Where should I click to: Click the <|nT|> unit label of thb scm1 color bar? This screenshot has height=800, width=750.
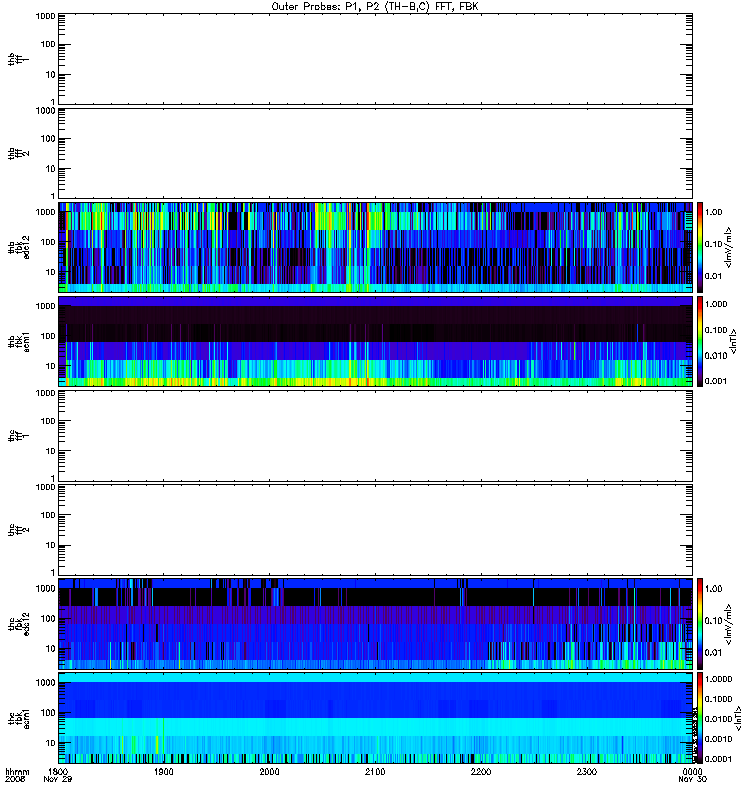tap(734, 341)
